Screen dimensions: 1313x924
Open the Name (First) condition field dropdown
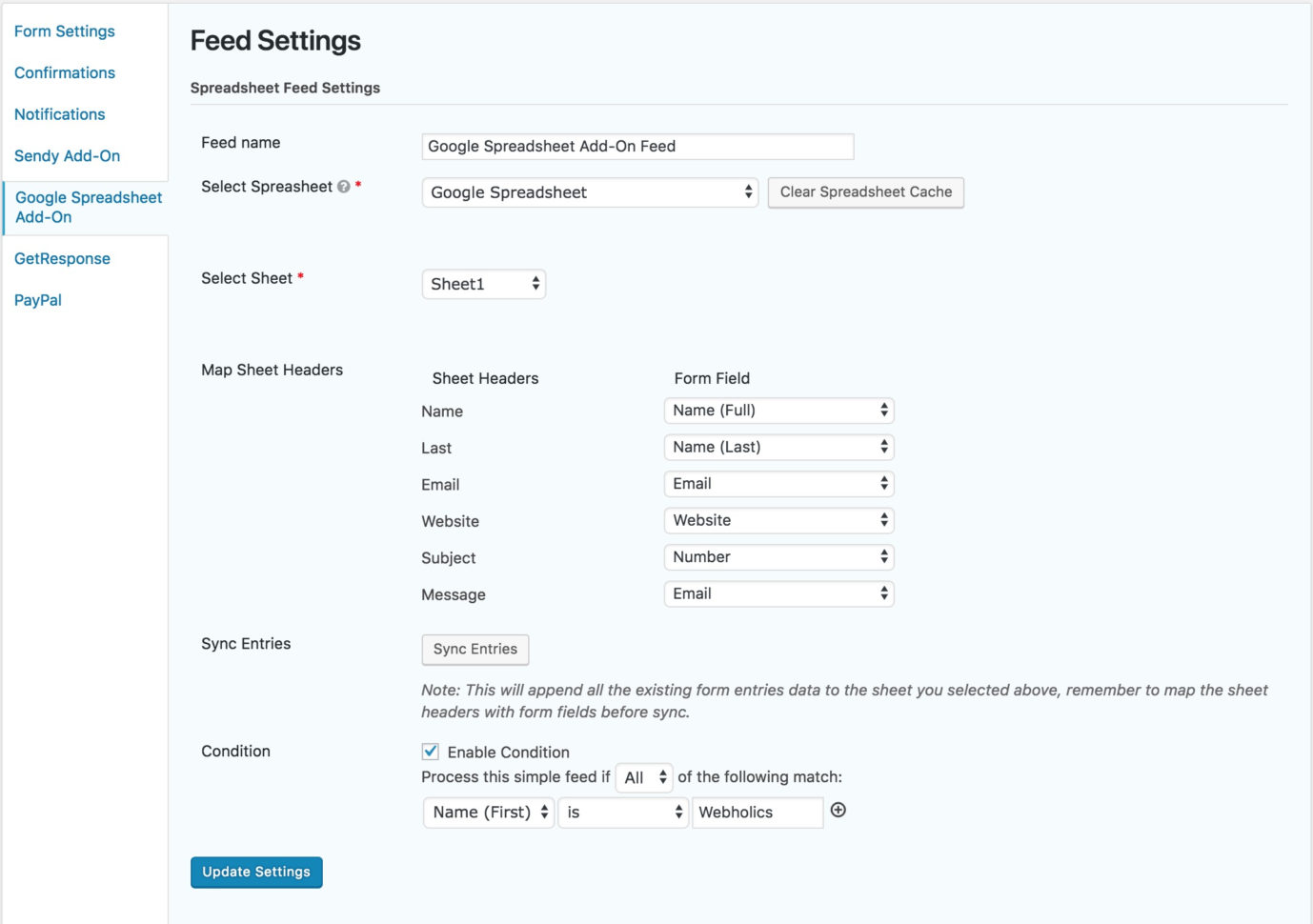pos(488,812)
